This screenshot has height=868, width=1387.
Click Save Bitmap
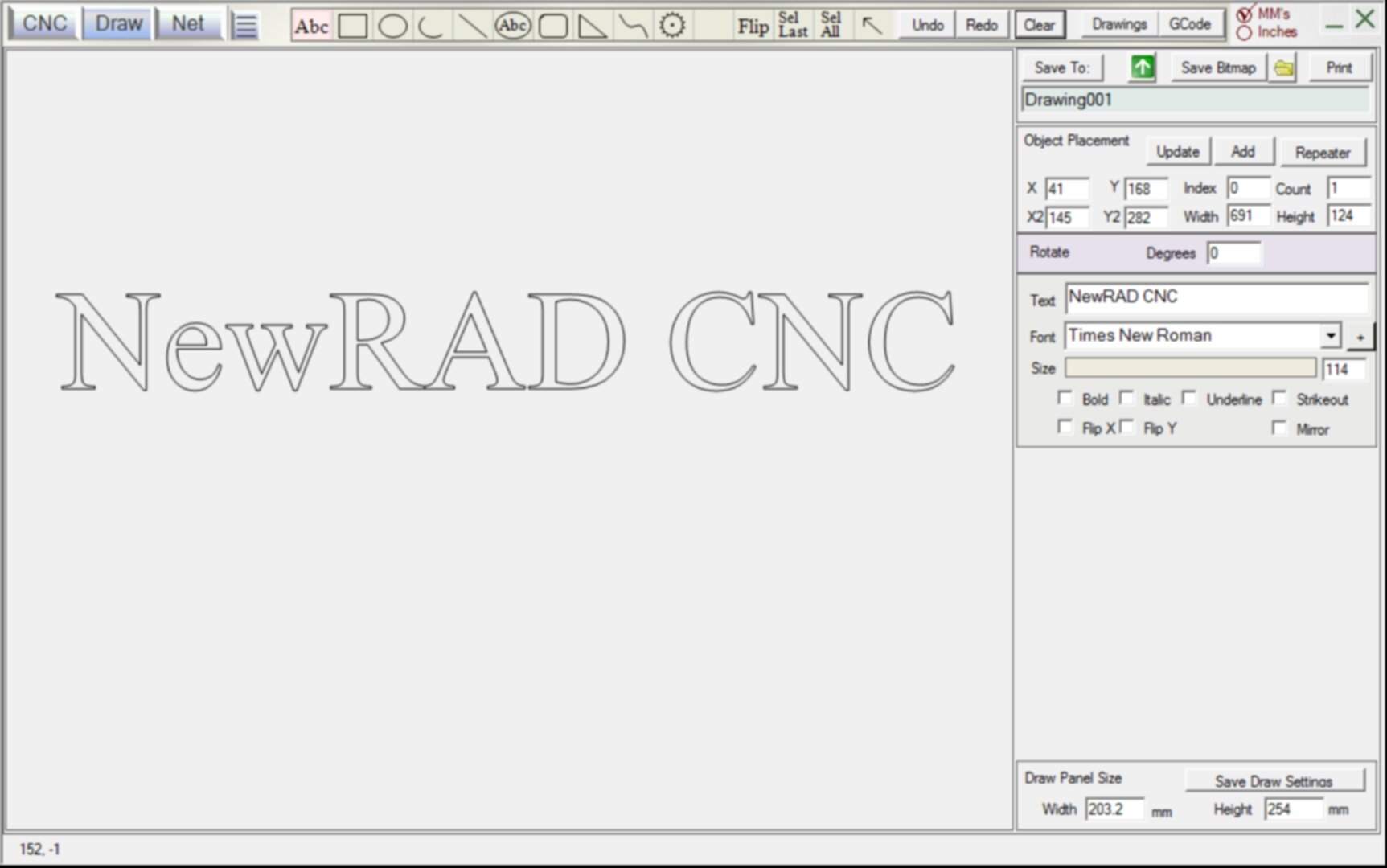click(x=1218, y=68)
